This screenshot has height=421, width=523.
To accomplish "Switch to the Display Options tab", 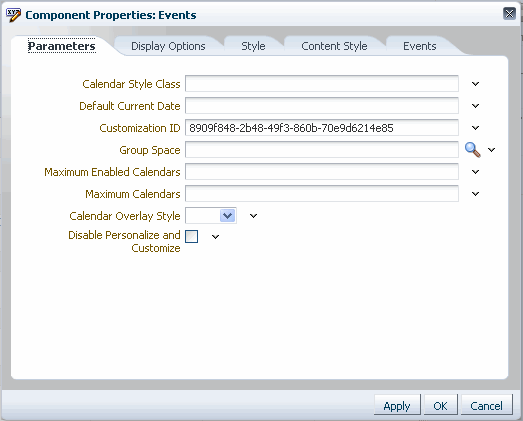I will pos(168,46).
